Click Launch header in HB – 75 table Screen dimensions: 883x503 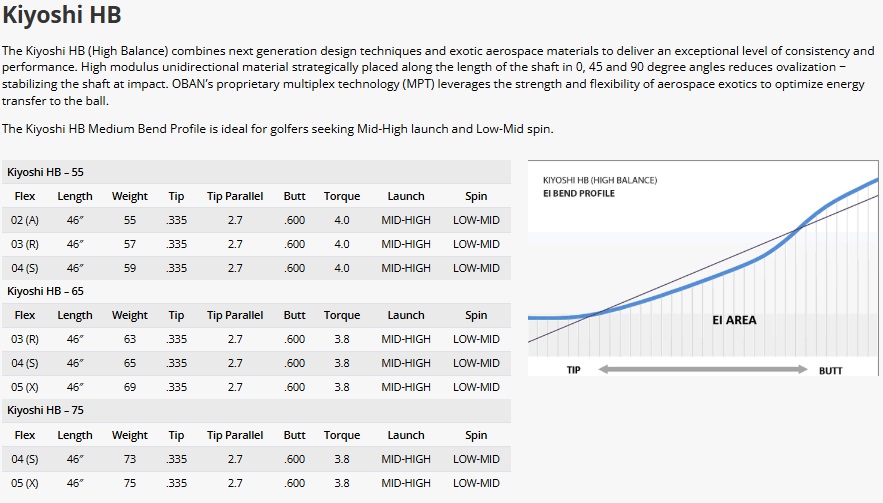click(406, 435)
